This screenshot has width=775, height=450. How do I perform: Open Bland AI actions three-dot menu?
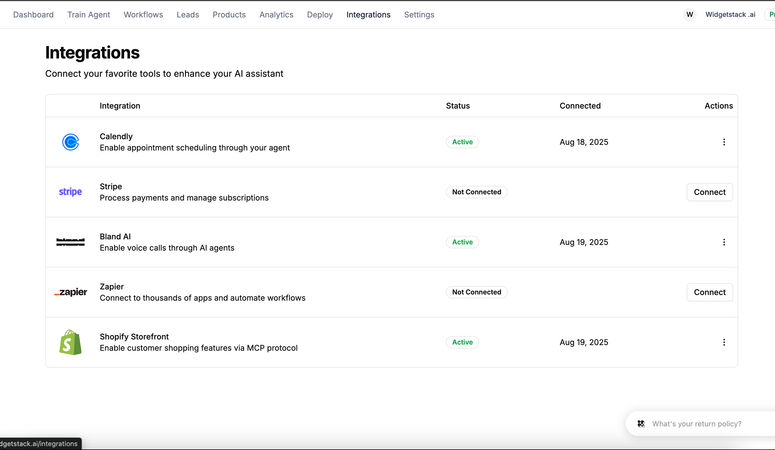coord(724,242)
